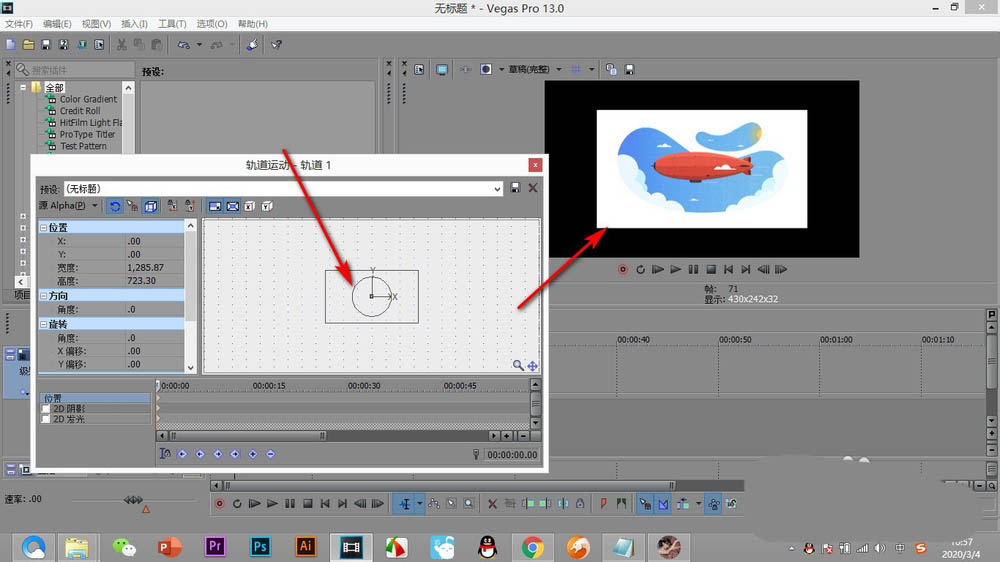Toggle Loop Playback in the bottom timeline transport
This screenshot has height=562, width=1000.
coord(237,504)
